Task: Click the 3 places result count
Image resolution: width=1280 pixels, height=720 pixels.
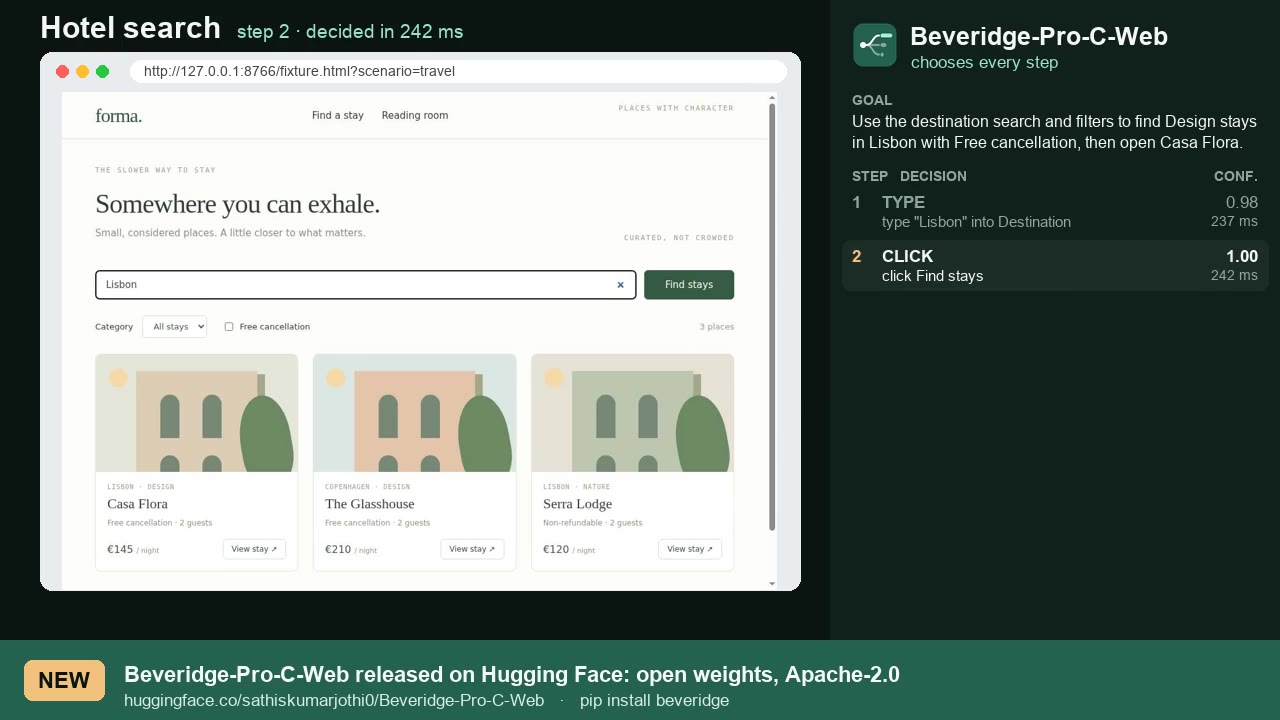Action: pos(717,327)
